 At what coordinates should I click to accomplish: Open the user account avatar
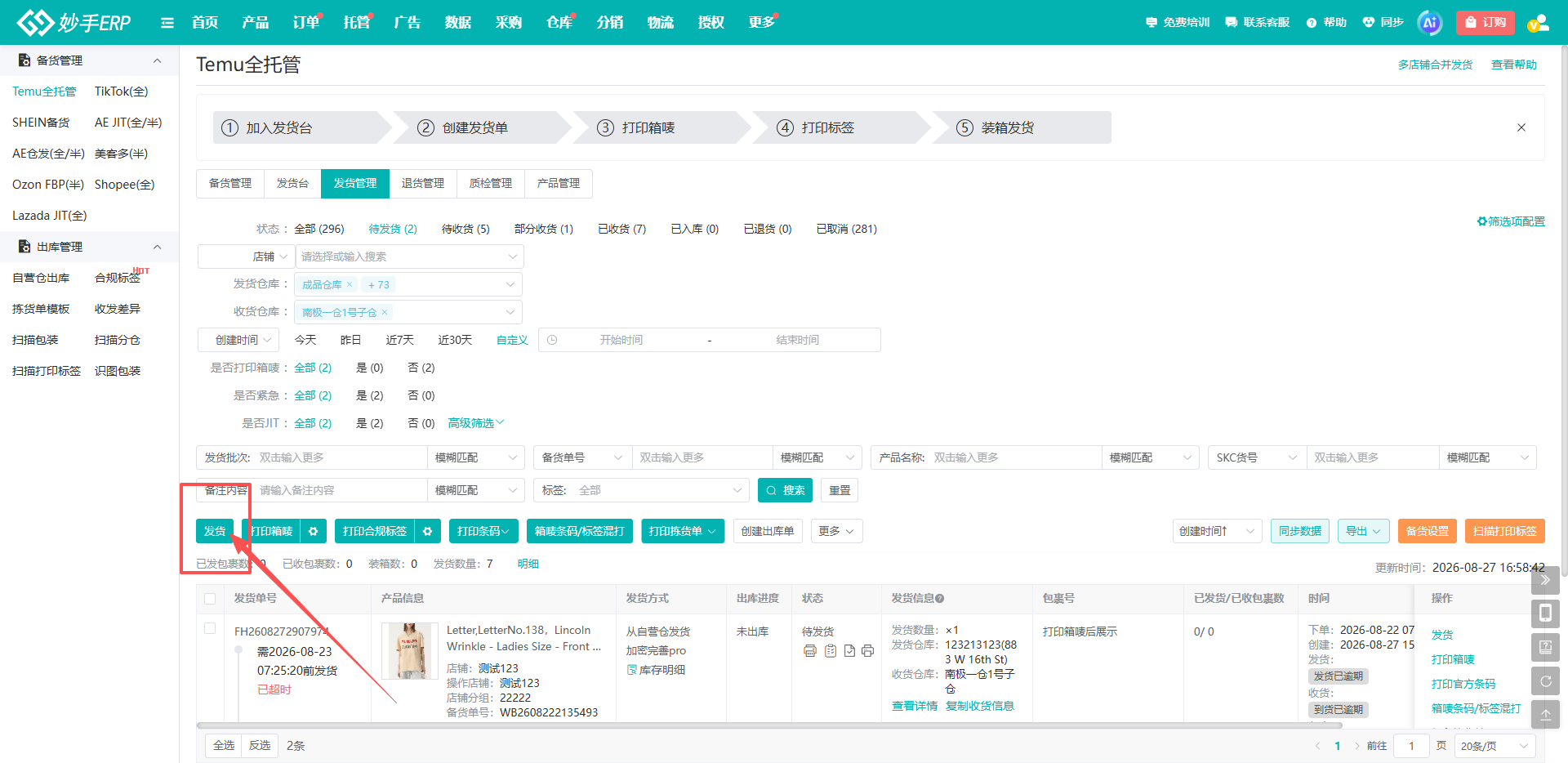[x=1538, y=23]
